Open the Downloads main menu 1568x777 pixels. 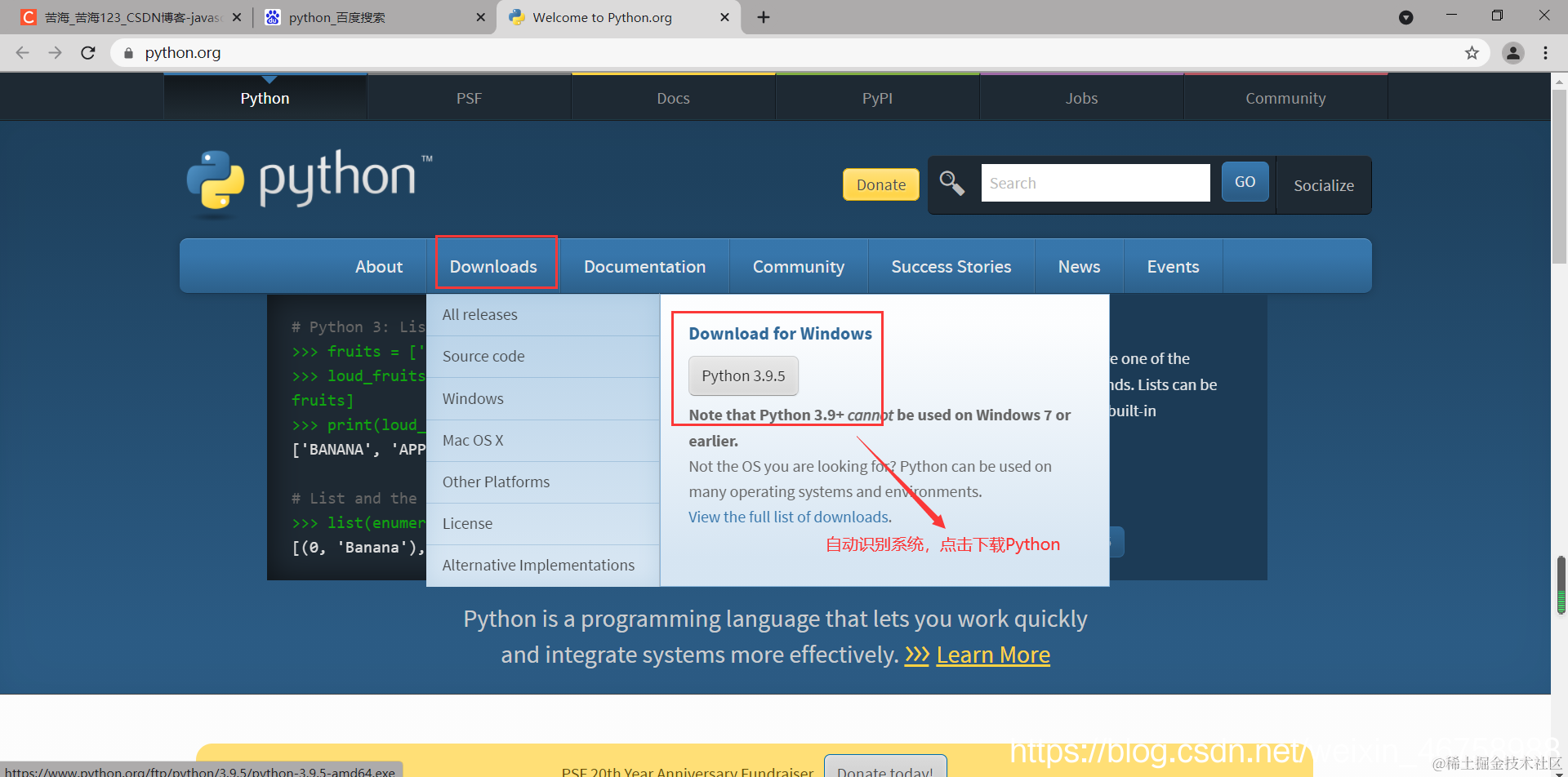(x=493, y=267)
